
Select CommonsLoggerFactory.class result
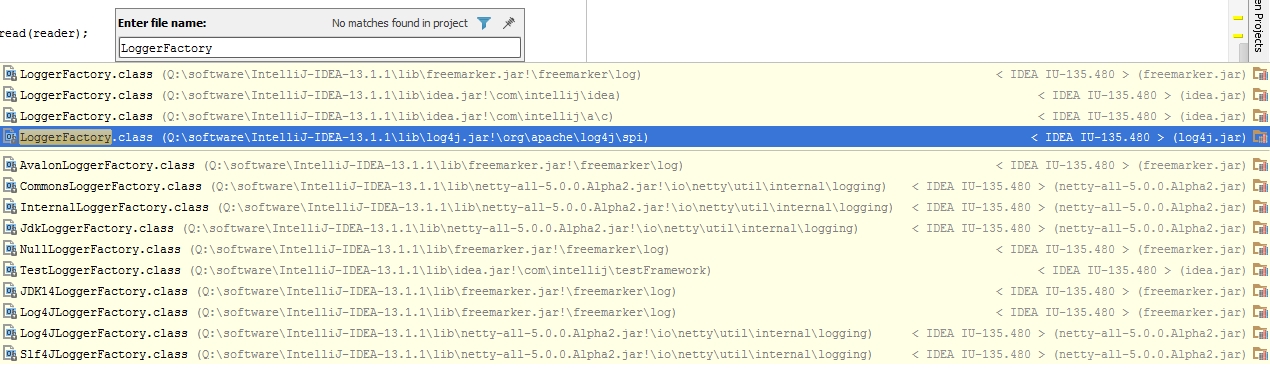point(635,186)
